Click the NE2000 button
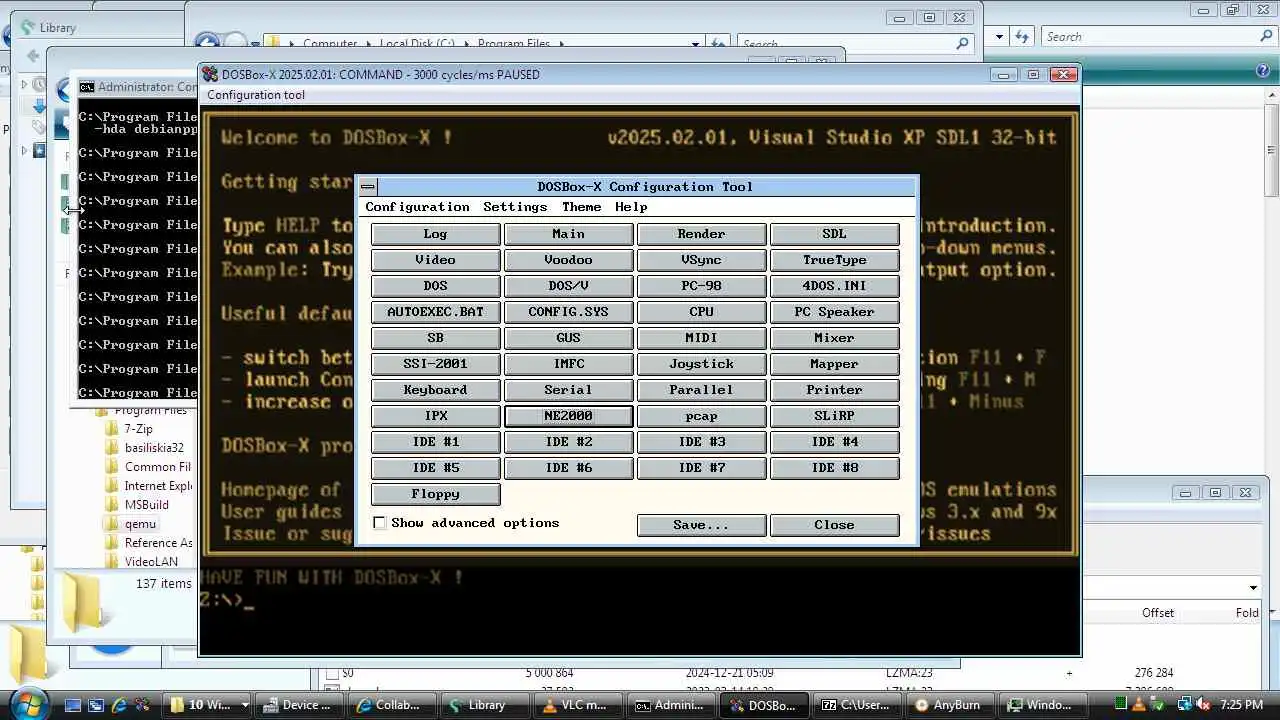1280x720 pixels. tap(568, 416)
